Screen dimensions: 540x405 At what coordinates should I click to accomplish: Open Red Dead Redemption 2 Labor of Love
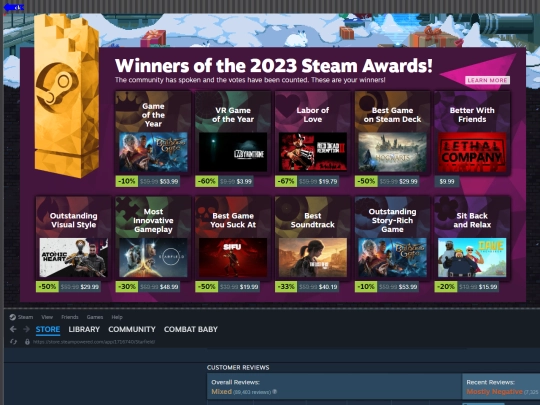tap(313, 152)
